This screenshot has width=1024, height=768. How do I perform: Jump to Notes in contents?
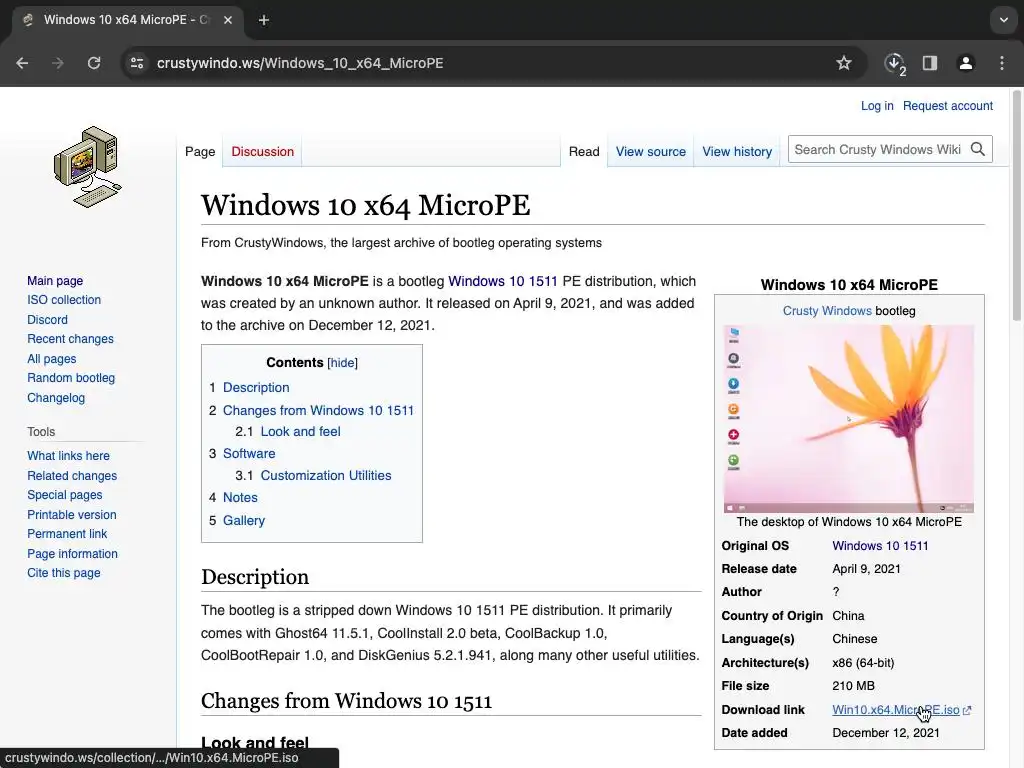(240, 497)
